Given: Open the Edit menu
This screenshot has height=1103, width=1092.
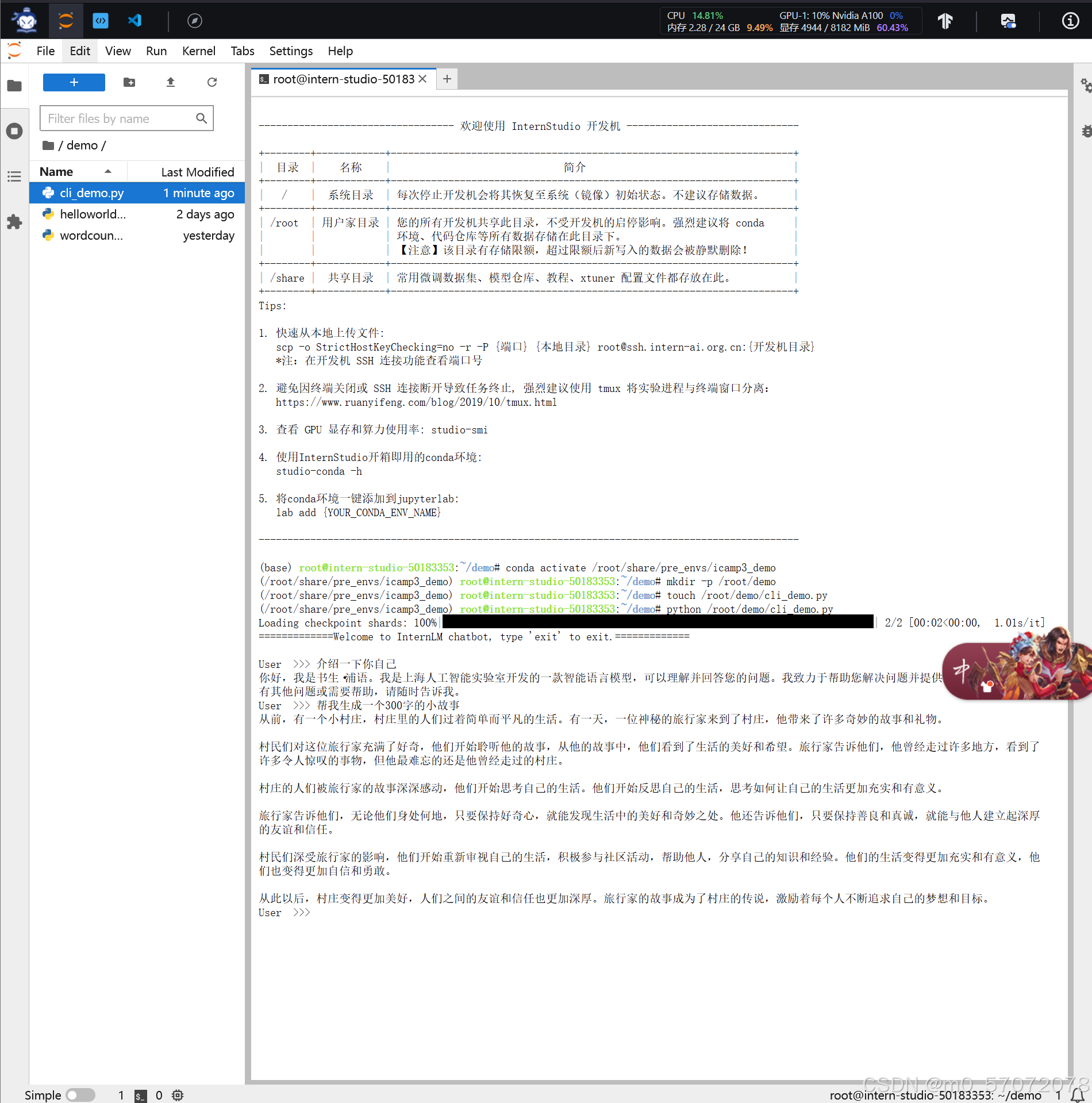Looking at the screenshot, I should pos(80,51).
